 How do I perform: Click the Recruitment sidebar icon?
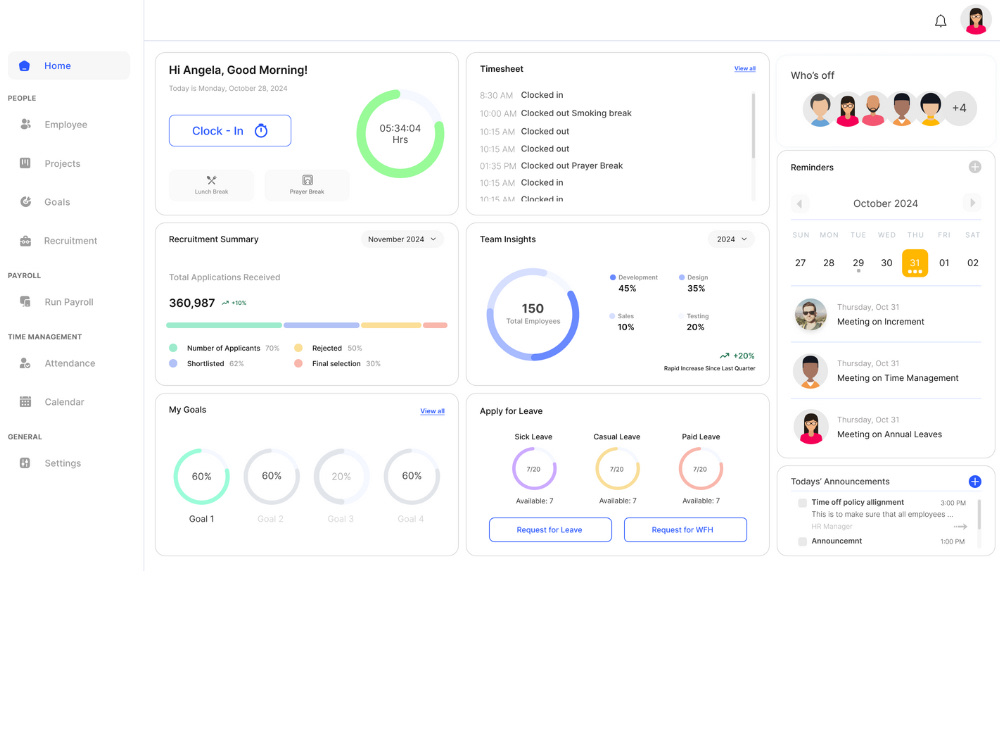click(x=26, y=240)
